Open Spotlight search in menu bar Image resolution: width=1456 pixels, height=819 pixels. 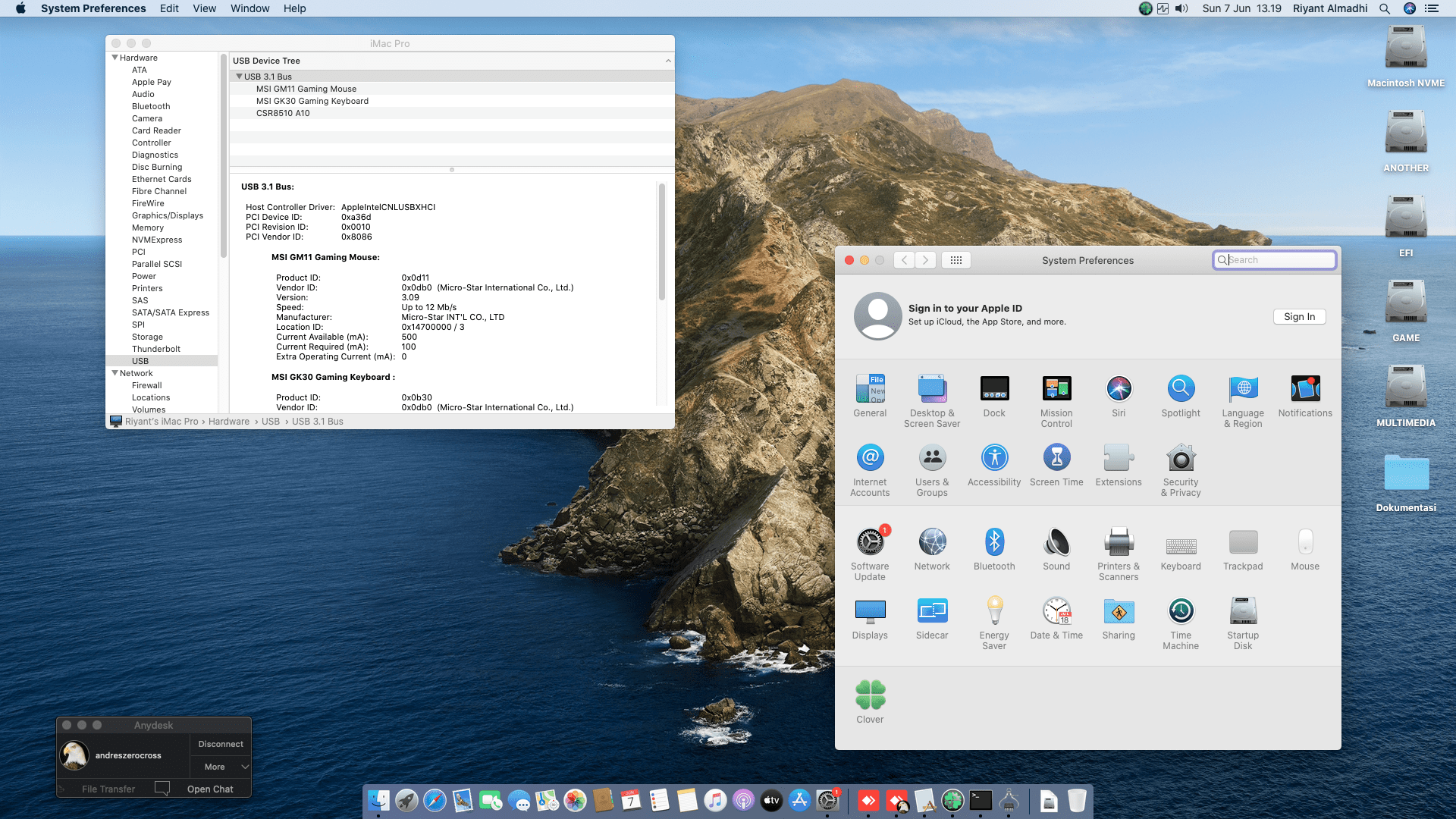(x=1385, y=8)
